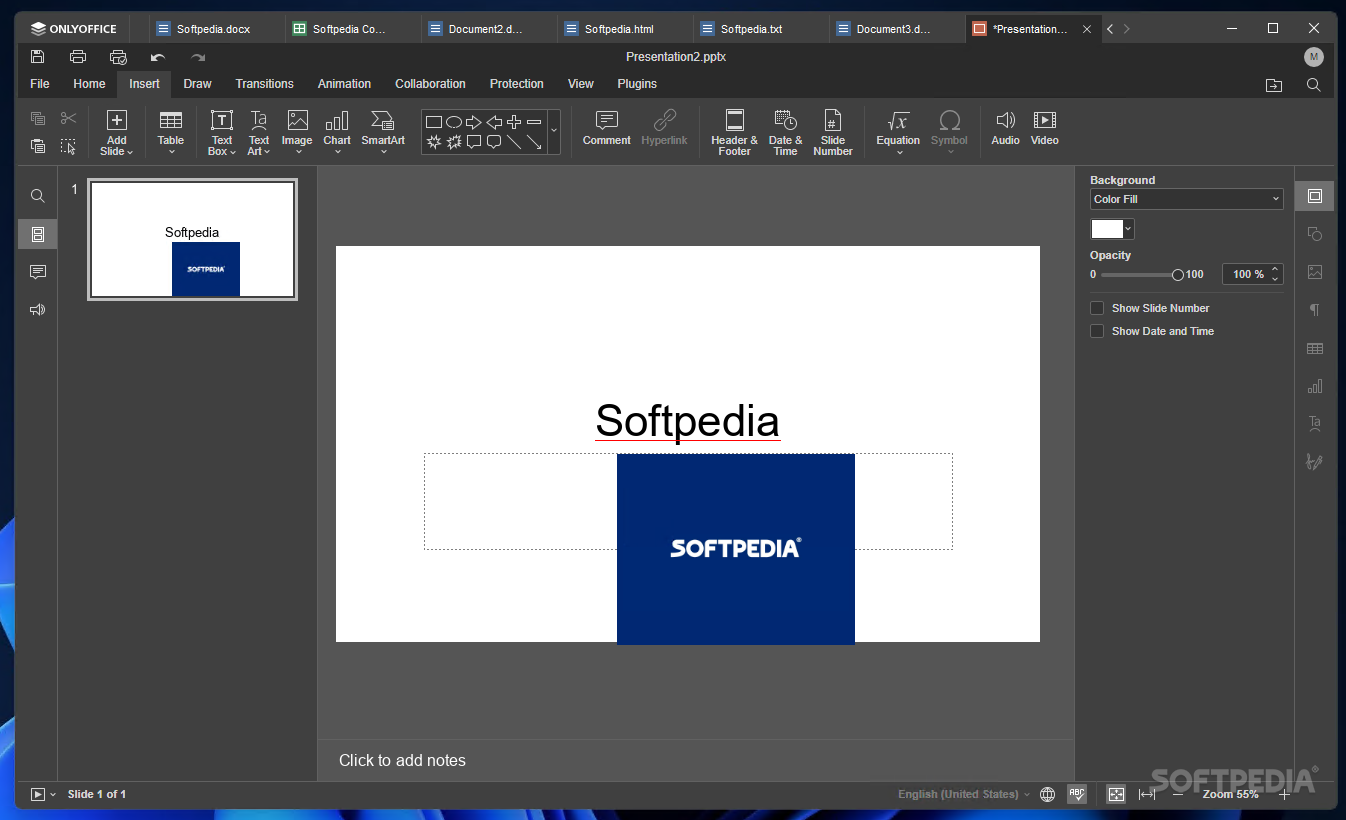Screen dimensions: 1346x820
Task: Switch to the Draw tab
Action: coord(197,84)
